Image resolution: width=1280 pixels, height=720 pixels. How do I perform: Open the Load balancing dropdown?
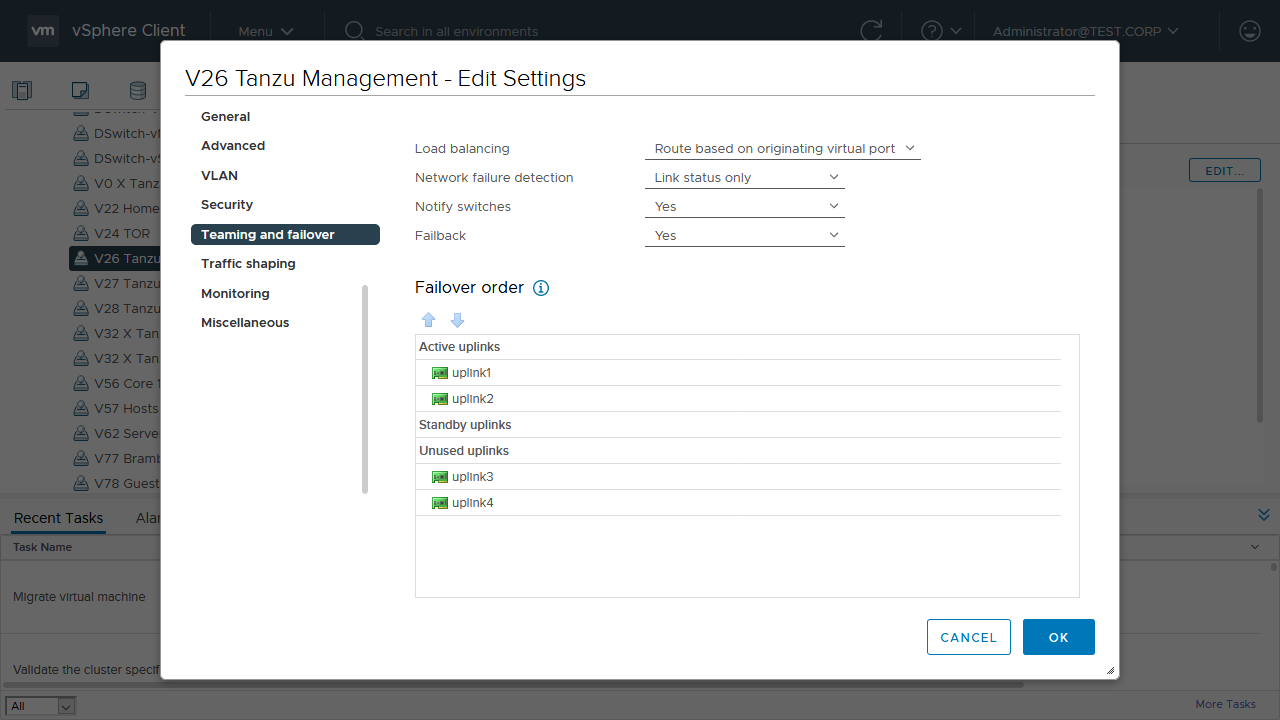783,149
